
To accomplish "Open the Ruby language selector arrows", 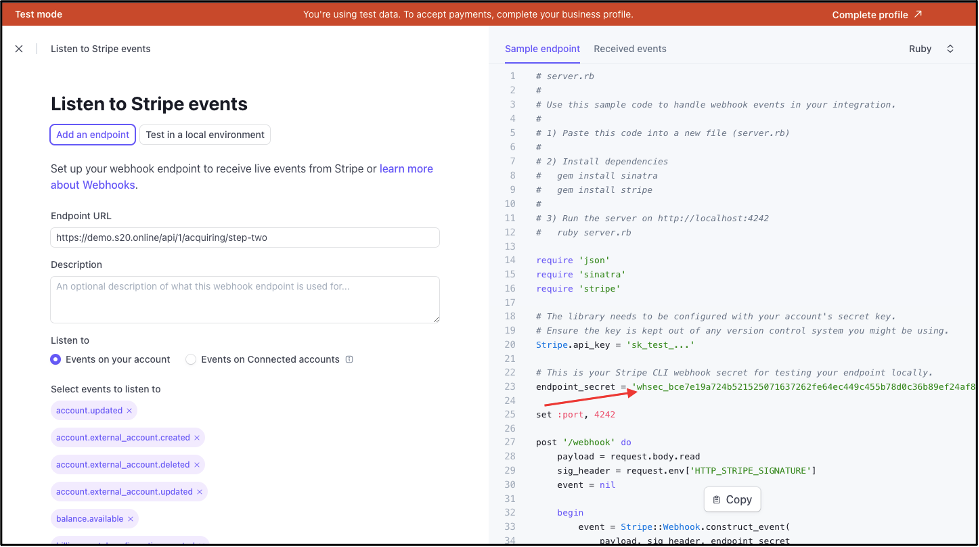I will (950, 49).
